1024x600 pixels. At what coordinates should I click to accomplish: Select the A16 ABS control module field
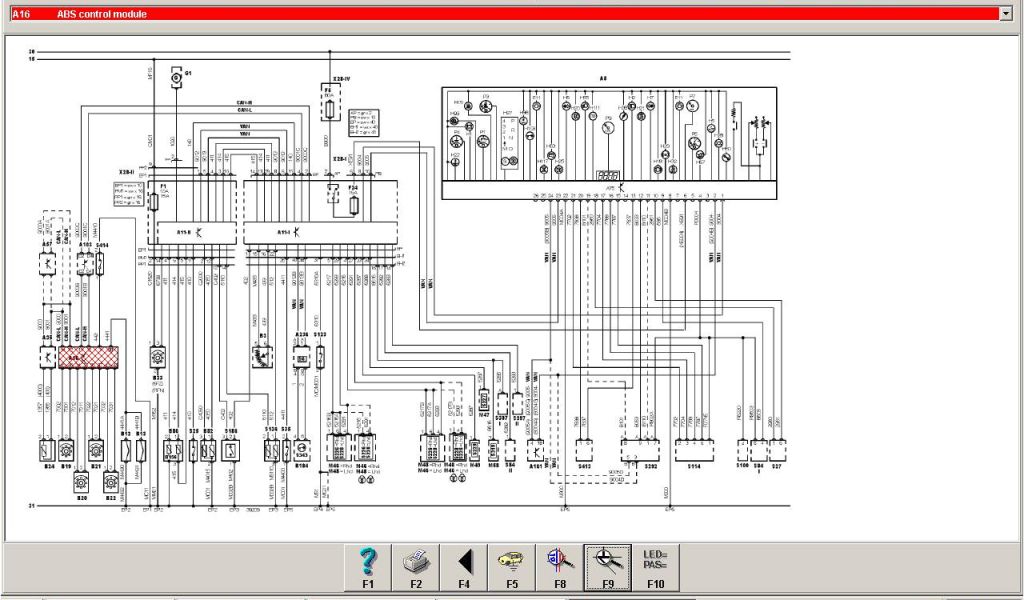[x=500, y=14]
